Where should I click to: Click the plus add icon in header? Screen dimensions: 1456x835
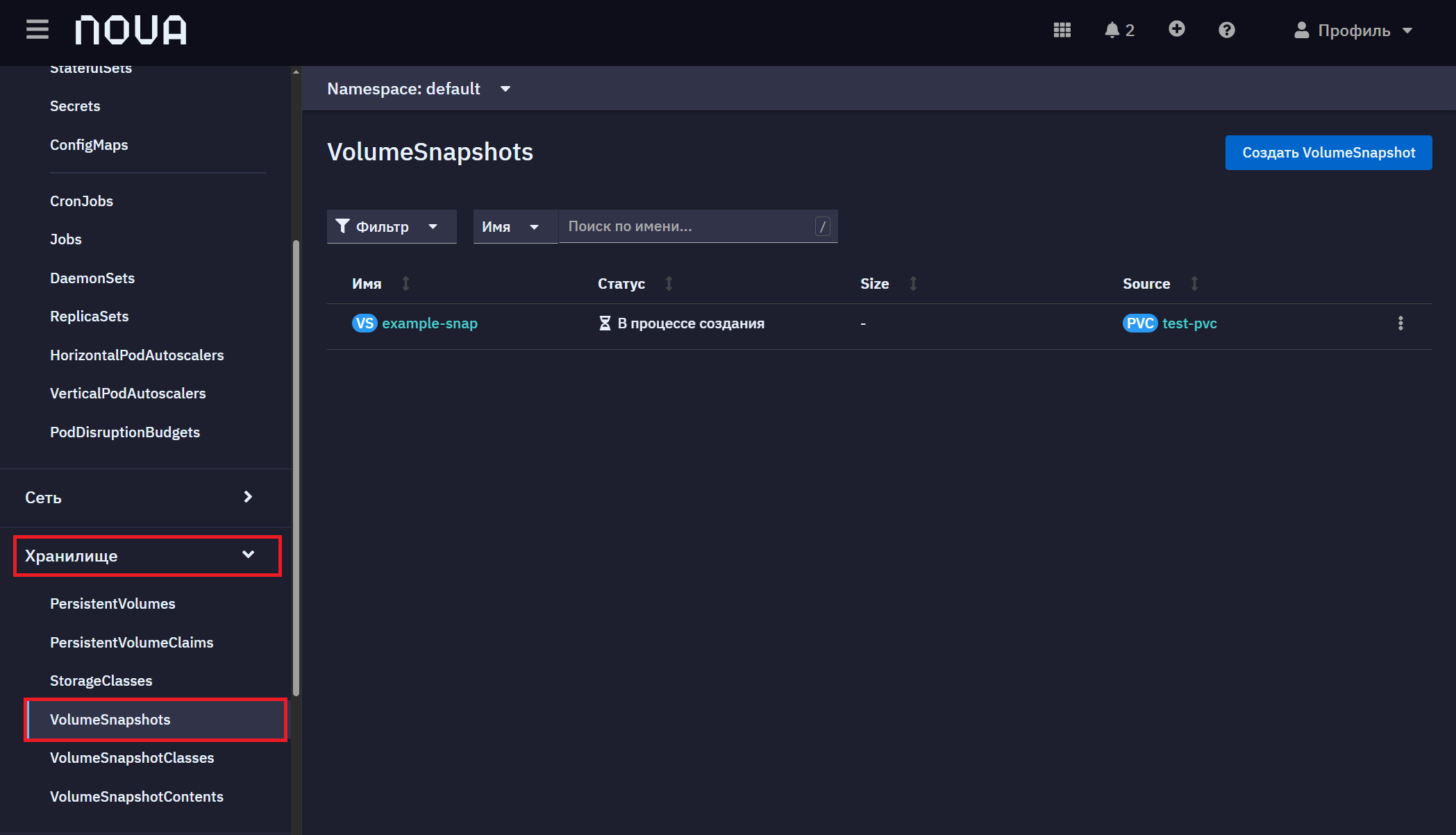tap(1176, 28)
